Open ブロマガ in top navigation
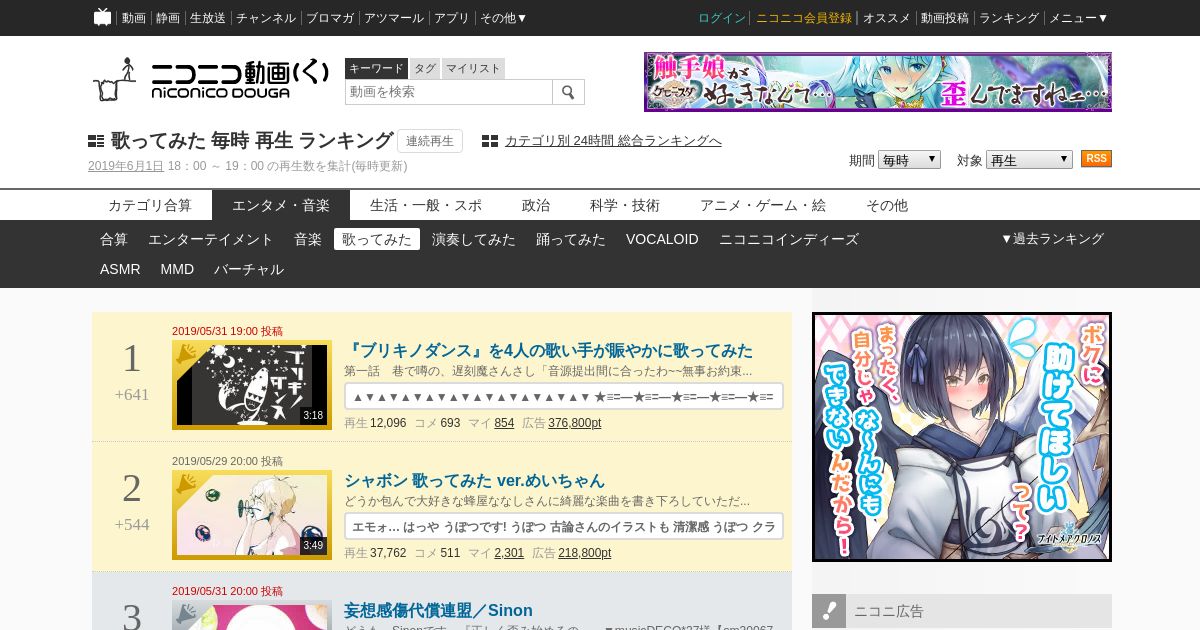 (330, 18)
